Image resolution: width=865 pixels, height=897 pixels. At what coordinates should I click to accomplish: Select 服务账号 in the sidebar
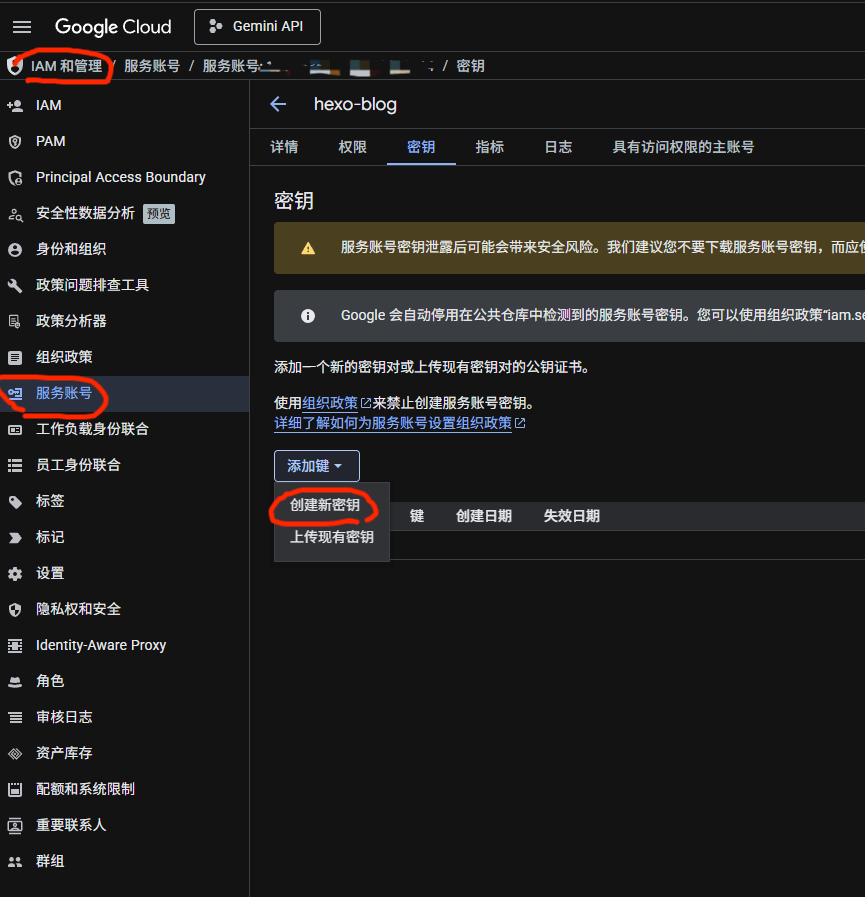coord(64,393)
